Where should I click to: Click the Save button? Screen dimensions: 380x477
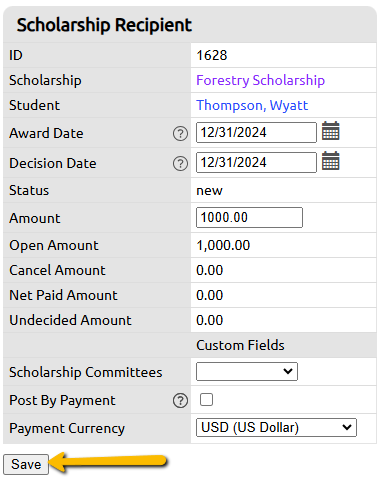(26, 464)
